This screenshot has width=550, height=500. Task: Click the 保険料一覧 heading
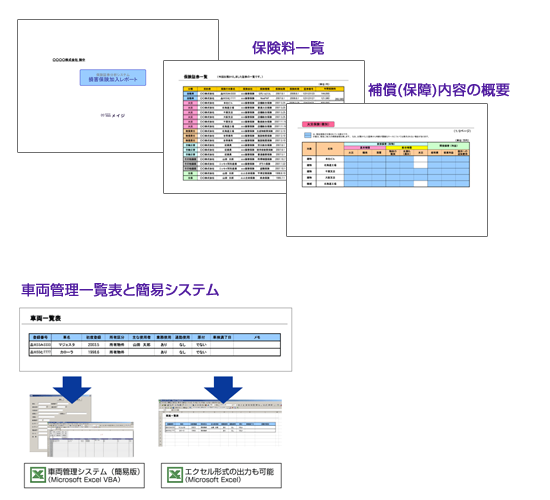(288, 48)
